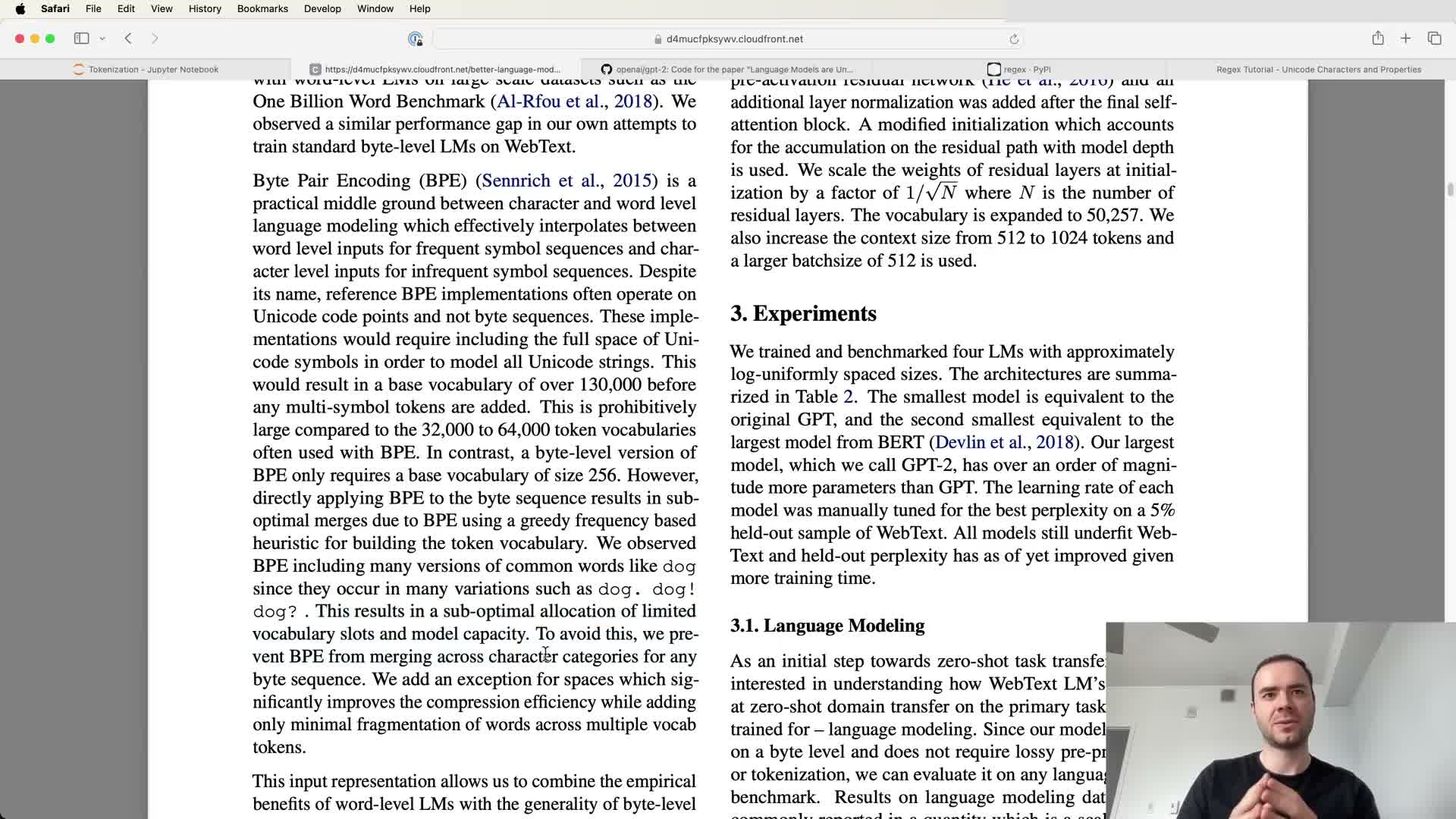The height and width of the screenshot is (819, 1456).
Task: Open the Share toolbar icon
Action: pos(1378,39)
